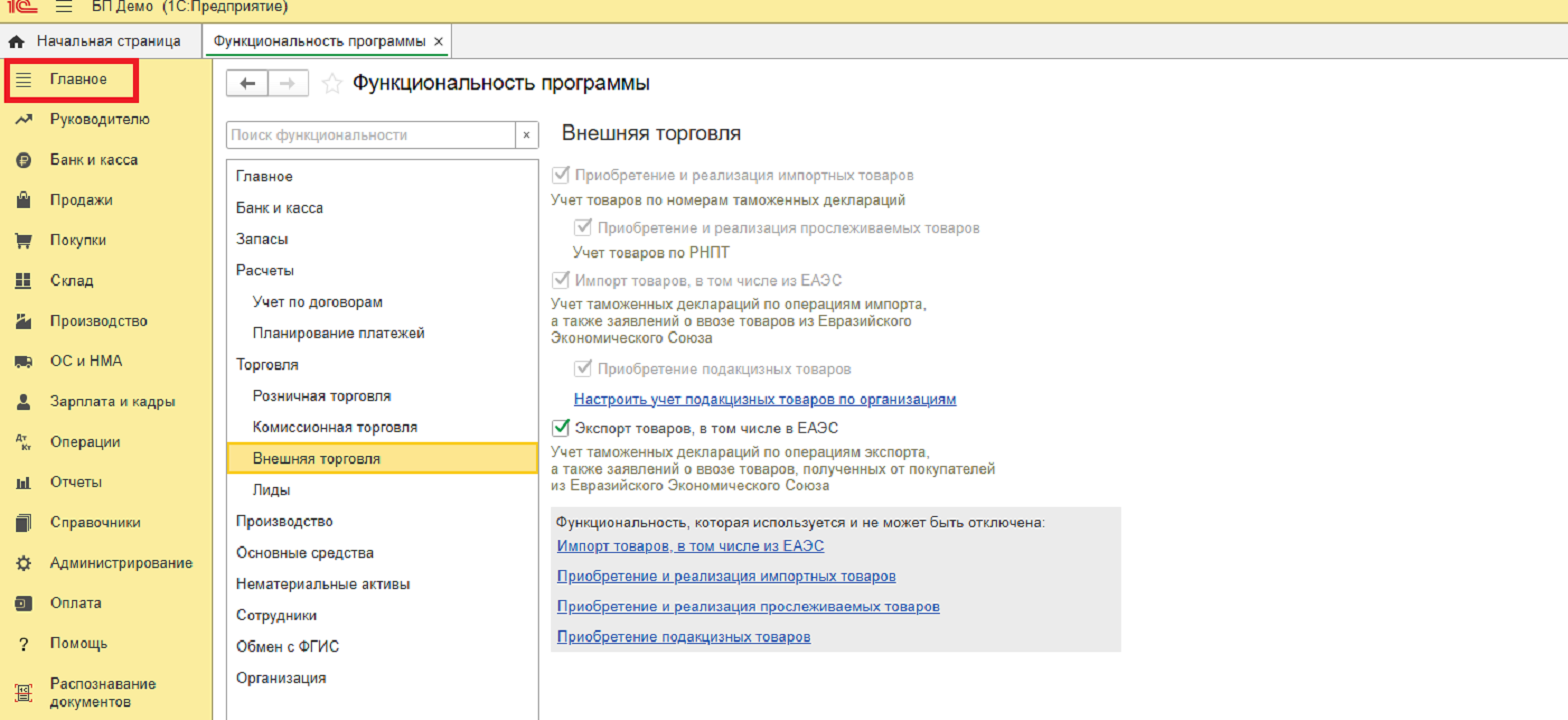Switch to the Начальная страница tab

[x=95, y=41]
